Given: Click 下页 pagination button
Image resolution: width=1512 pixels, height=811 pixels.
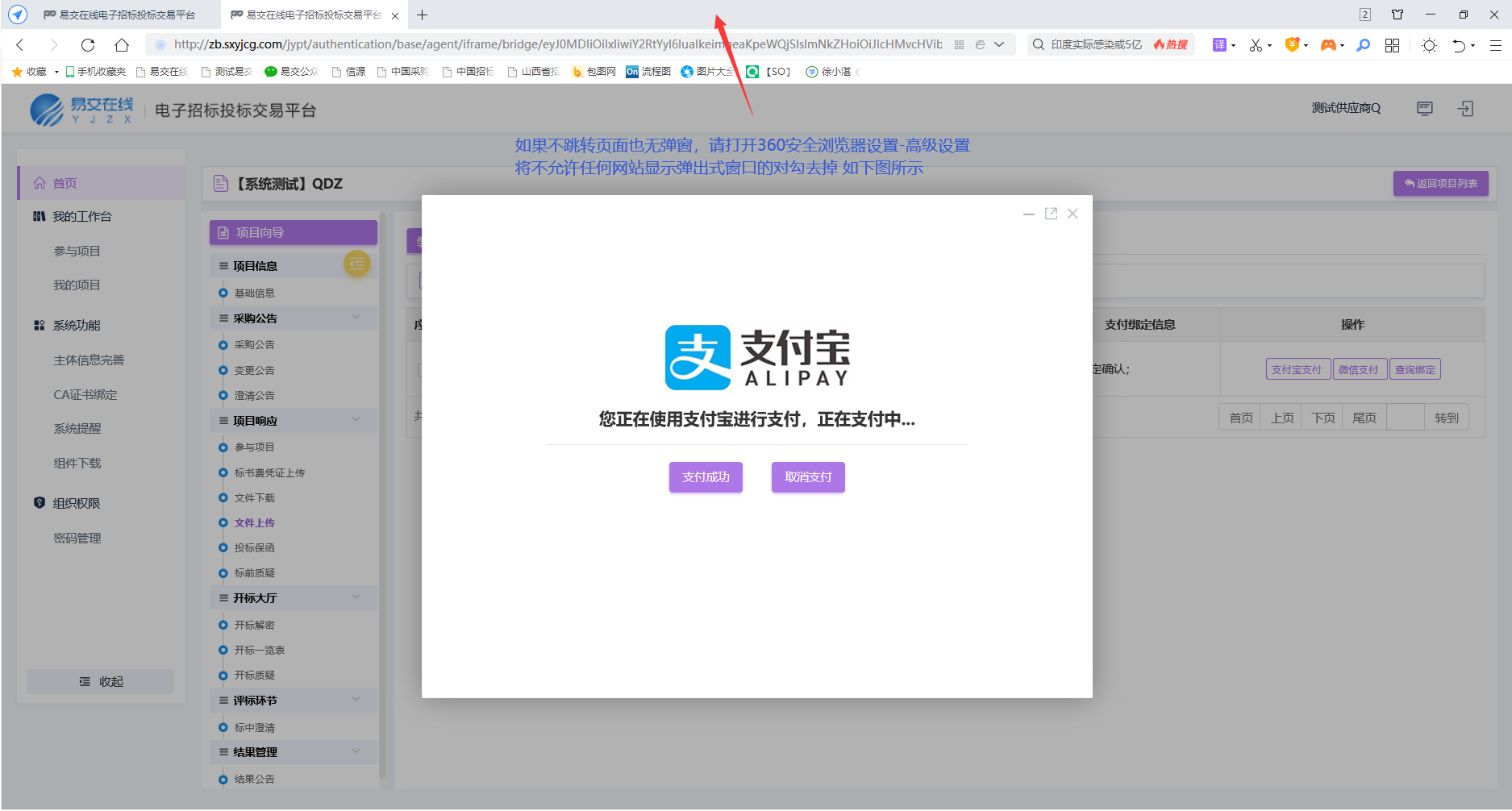Looking at the screenshot, I should point(1322,418).
